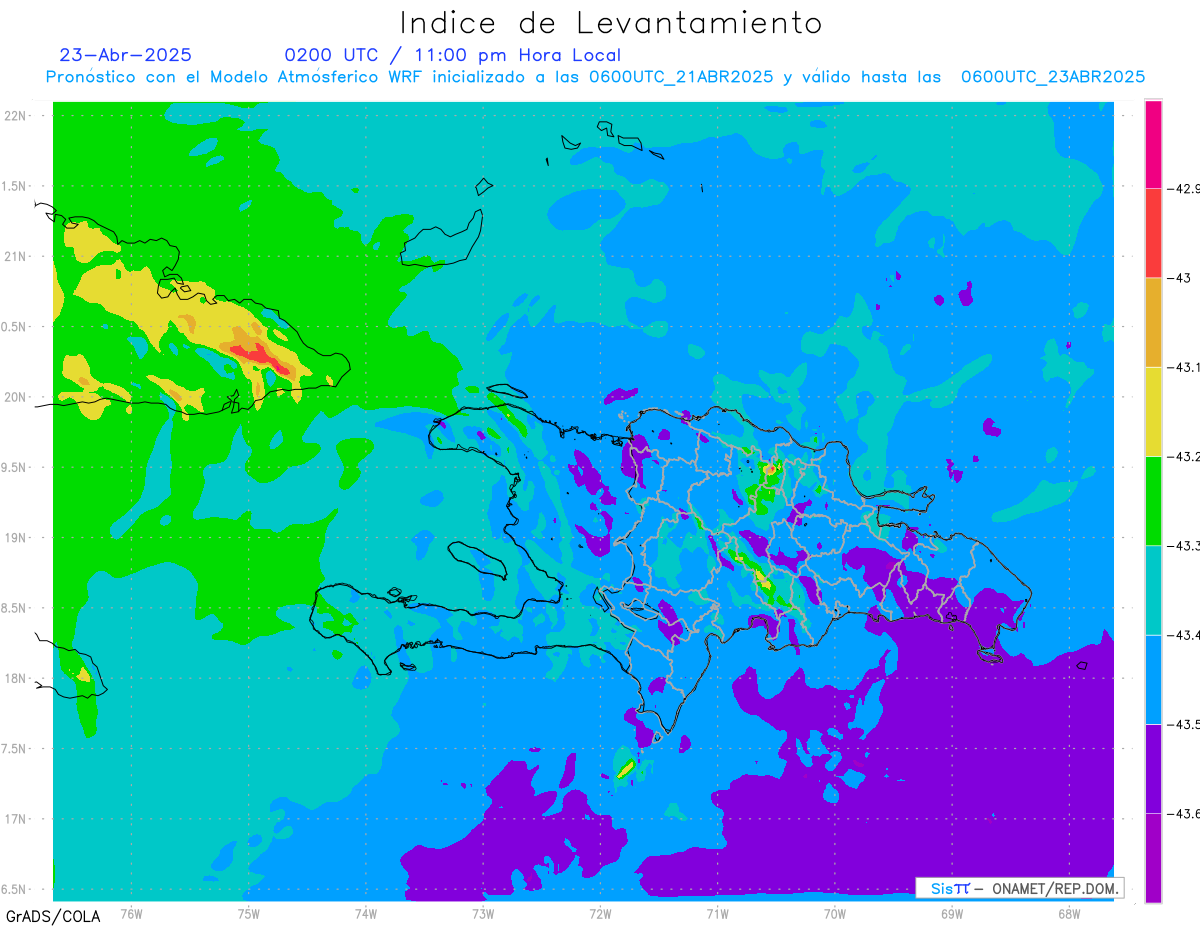Click the '-43.4' legend value

click(1183, 635)
